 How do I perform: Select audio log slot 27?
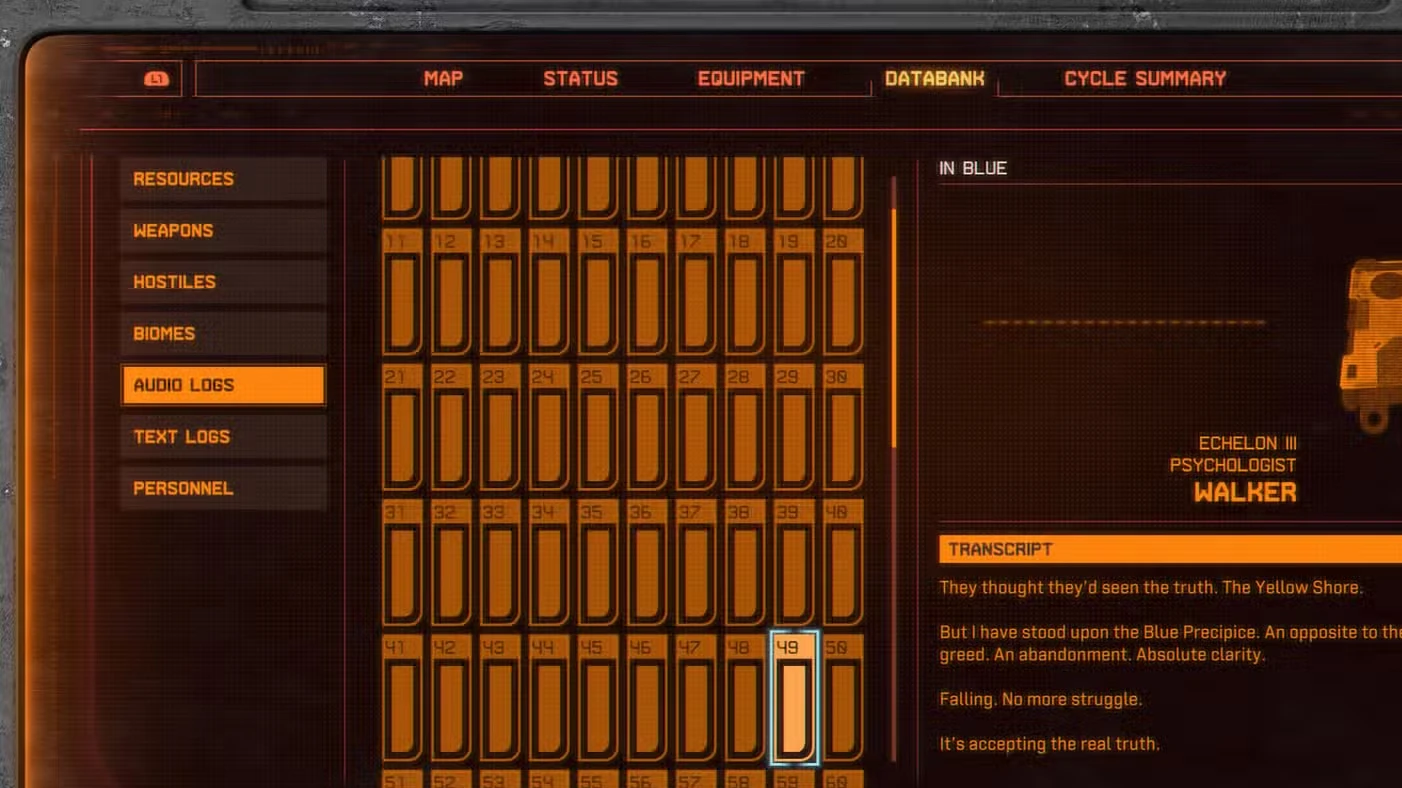pyautogui.click(x=696, y=427)
